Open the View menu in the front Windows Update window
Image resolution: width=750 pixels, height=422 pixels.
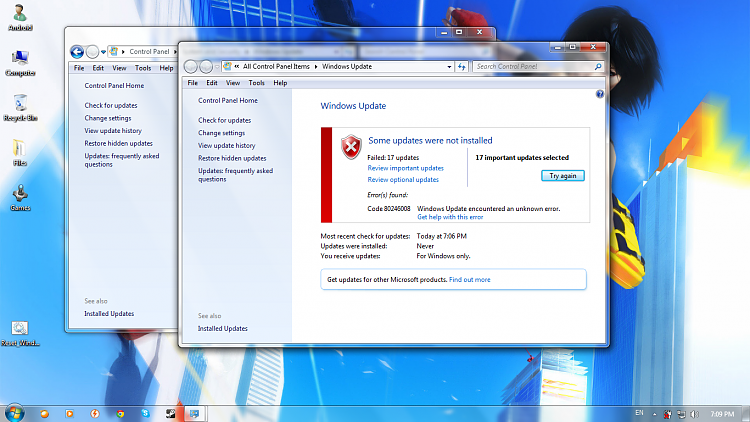pyautogui.click(x=233, y=83)
